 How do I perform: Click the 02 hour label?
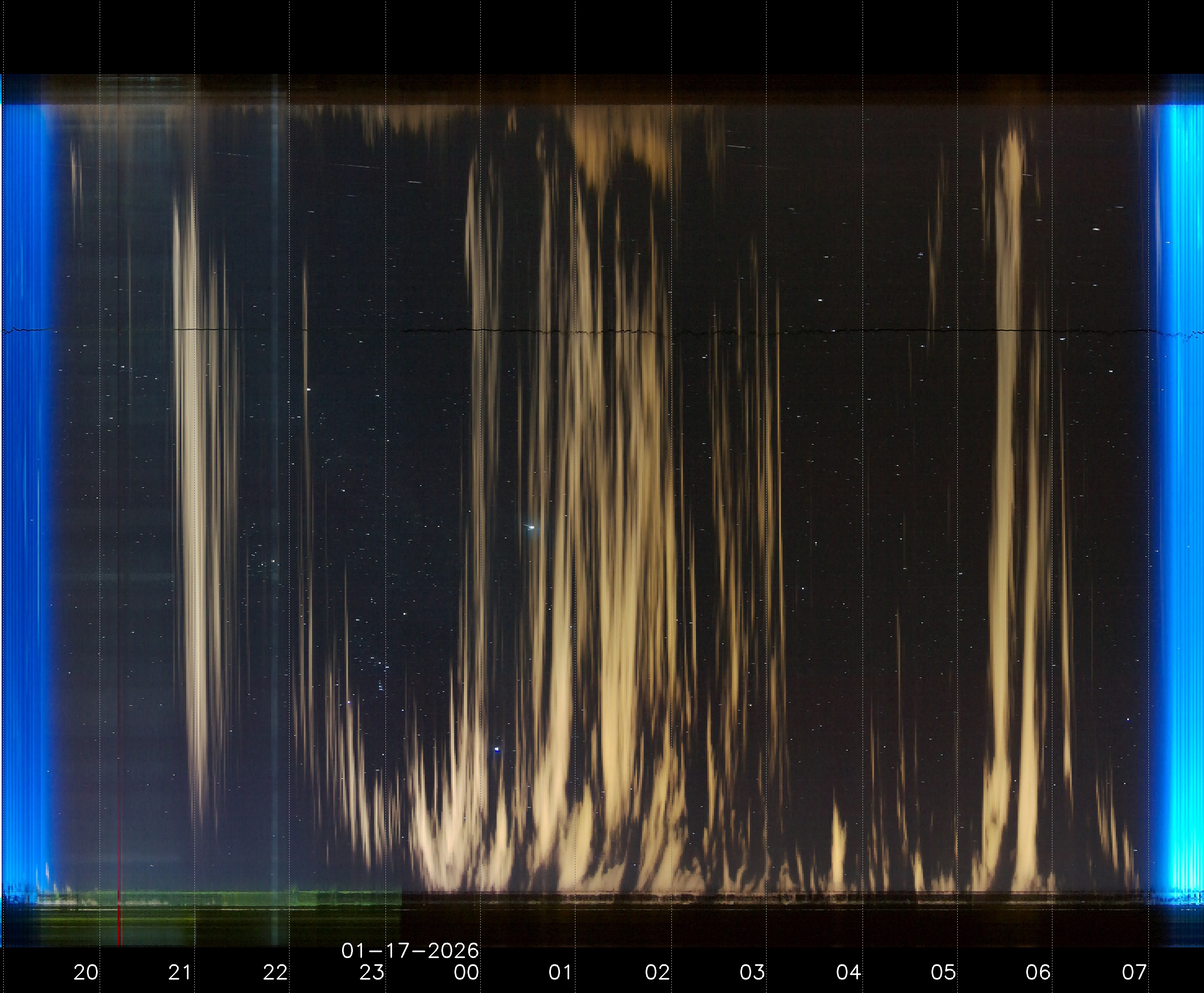[x=657, y=972]
